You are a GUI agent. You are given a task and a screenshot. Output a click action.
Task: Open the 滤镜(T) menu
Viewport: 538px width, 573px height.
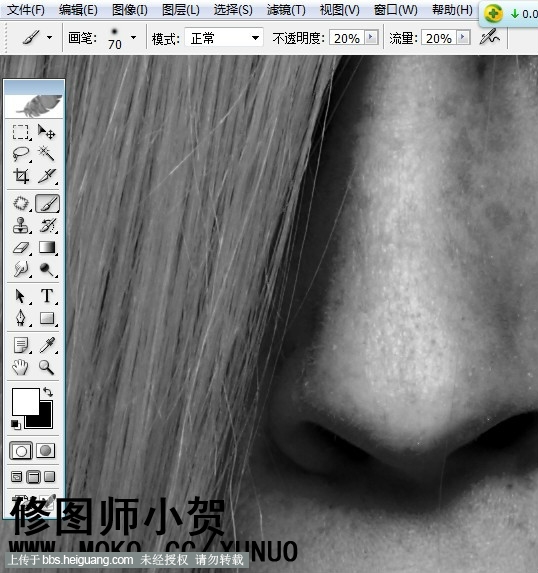point(286,10)
